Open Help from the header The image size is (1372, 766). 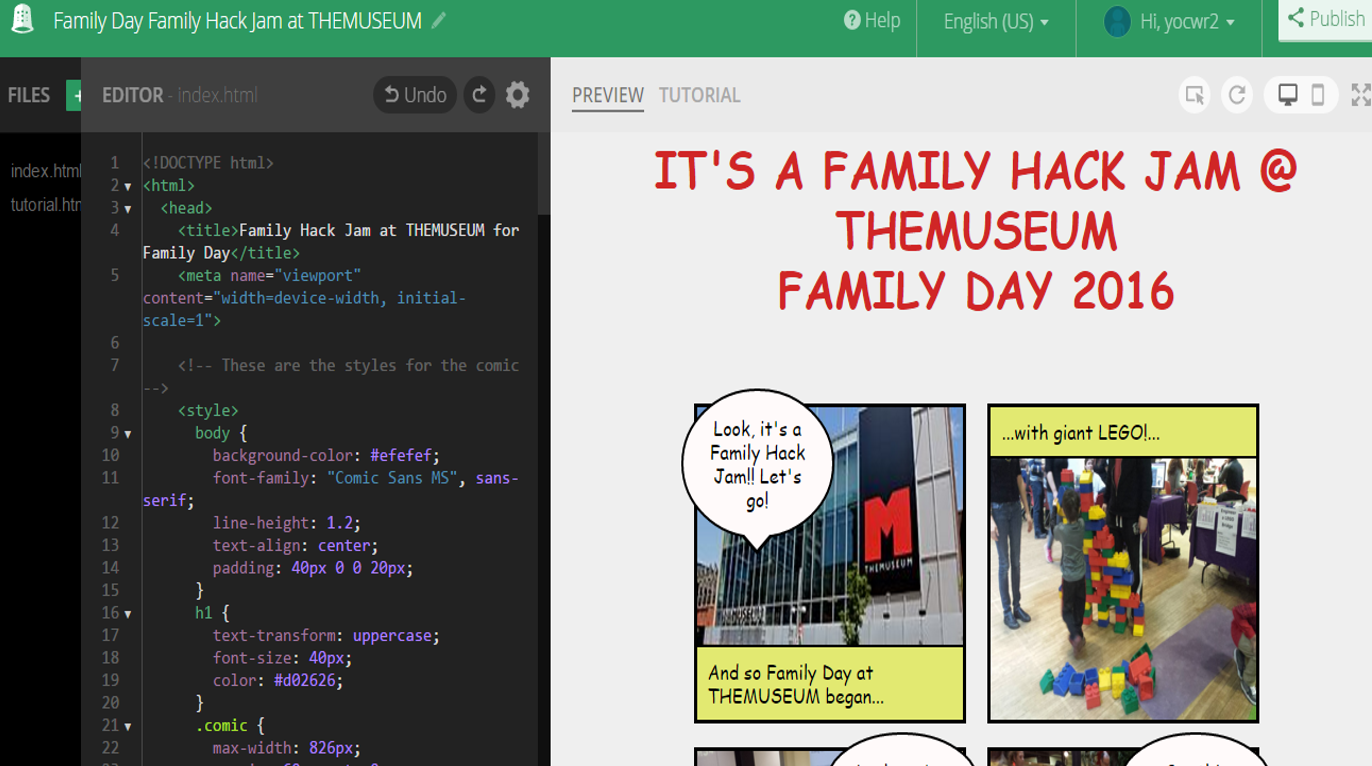[872, 20]
